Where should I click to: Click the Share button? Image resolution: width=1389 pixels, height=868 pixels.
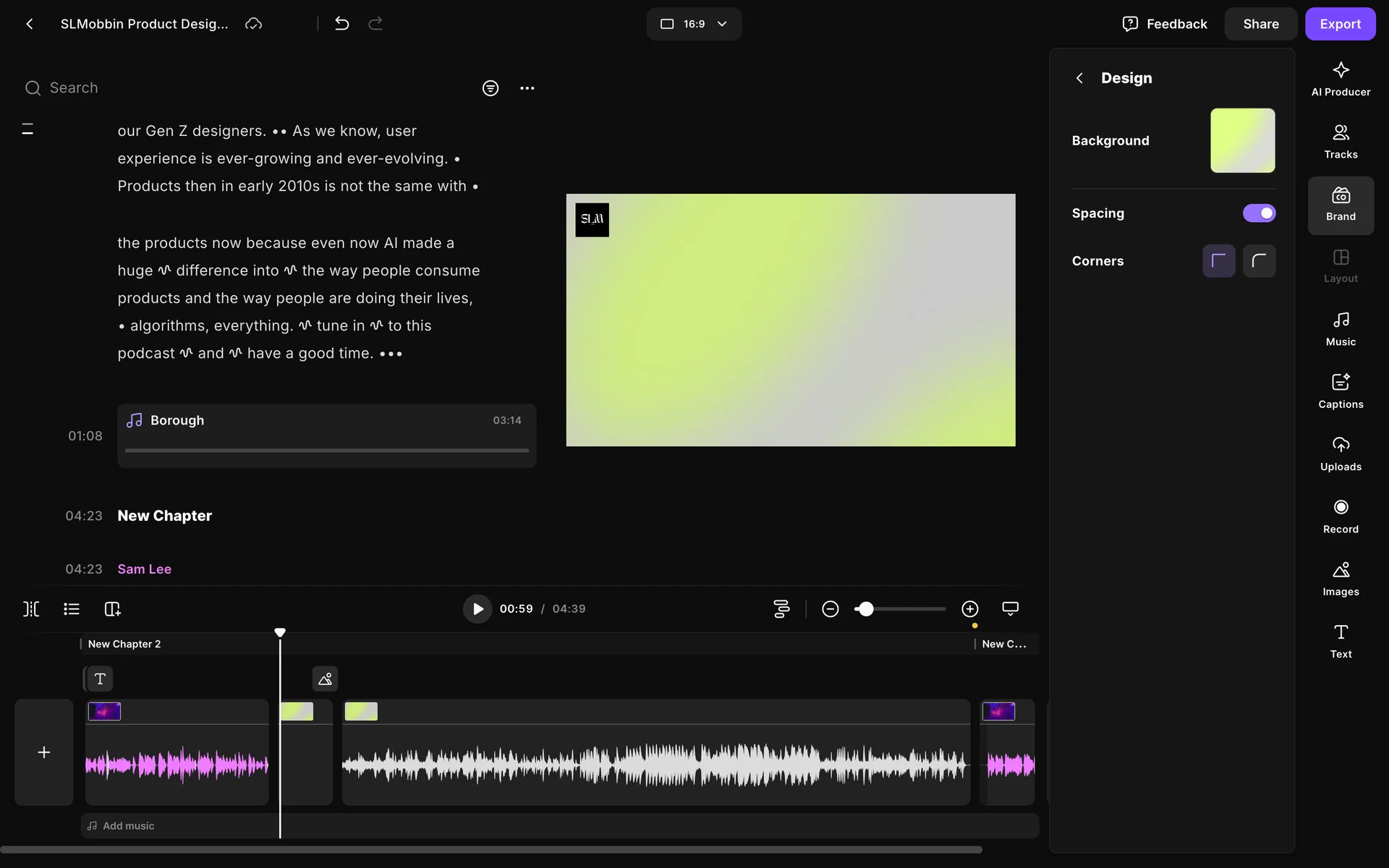1260,24
